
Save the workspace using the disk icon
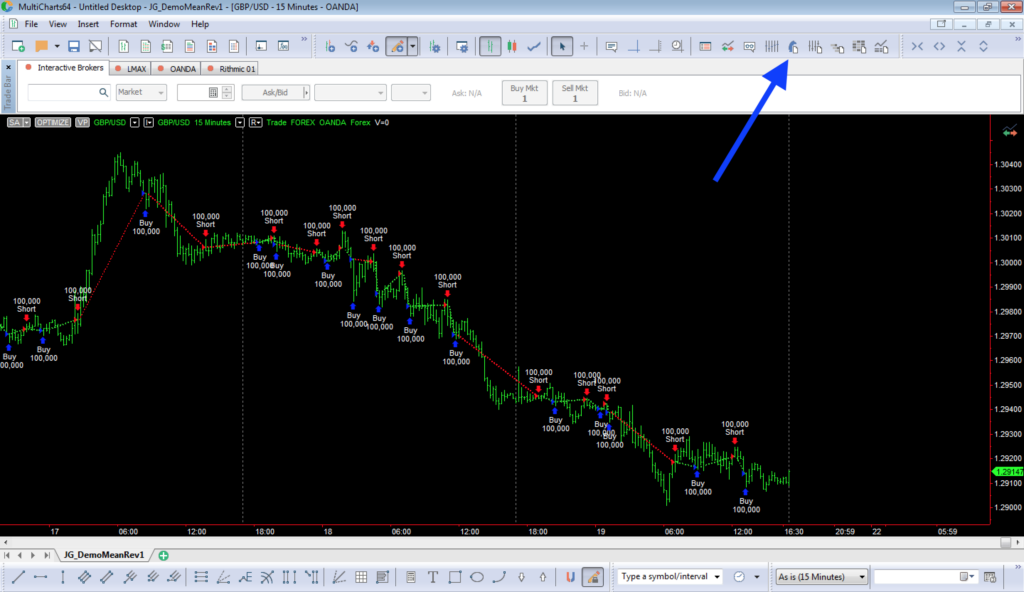click(x=73, y=45)
